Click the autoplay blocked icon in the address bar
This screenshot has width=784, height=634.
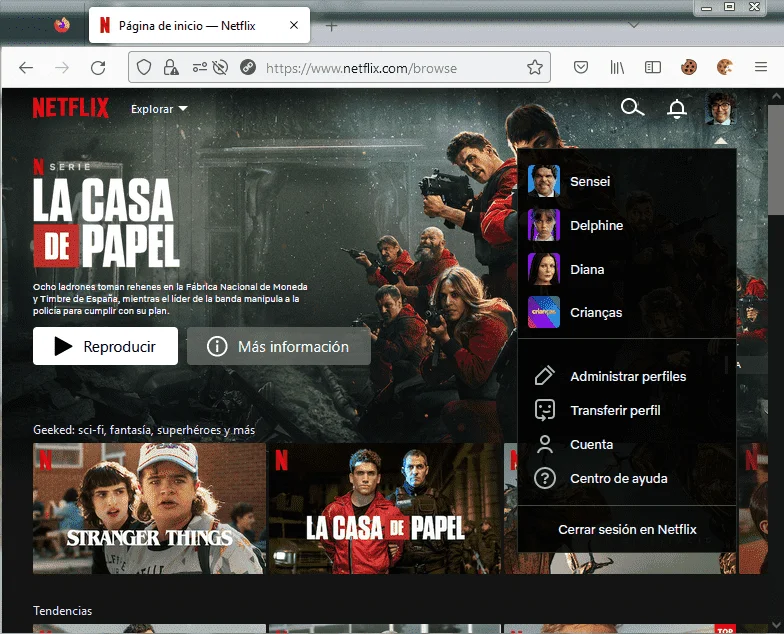point(220,67)
